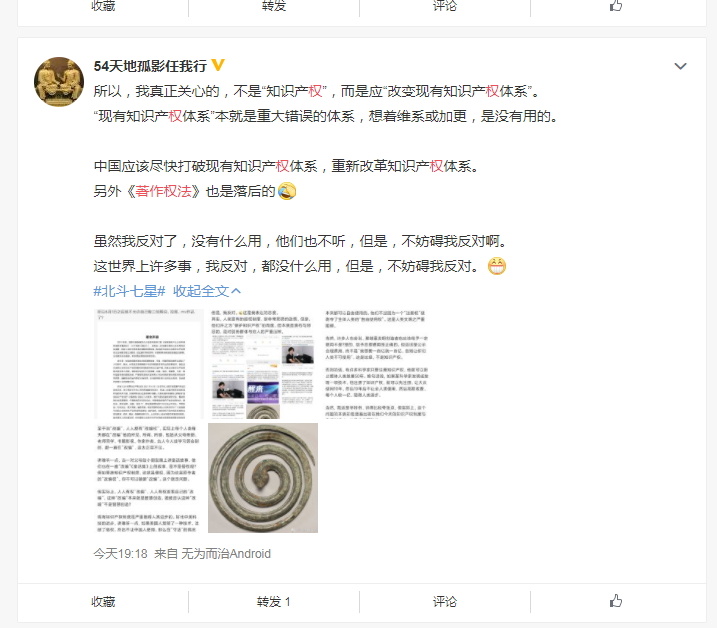Open the post timestamp 今天19:18
The width and height of the screenshot is (717, 628).
tap(120, 554)
